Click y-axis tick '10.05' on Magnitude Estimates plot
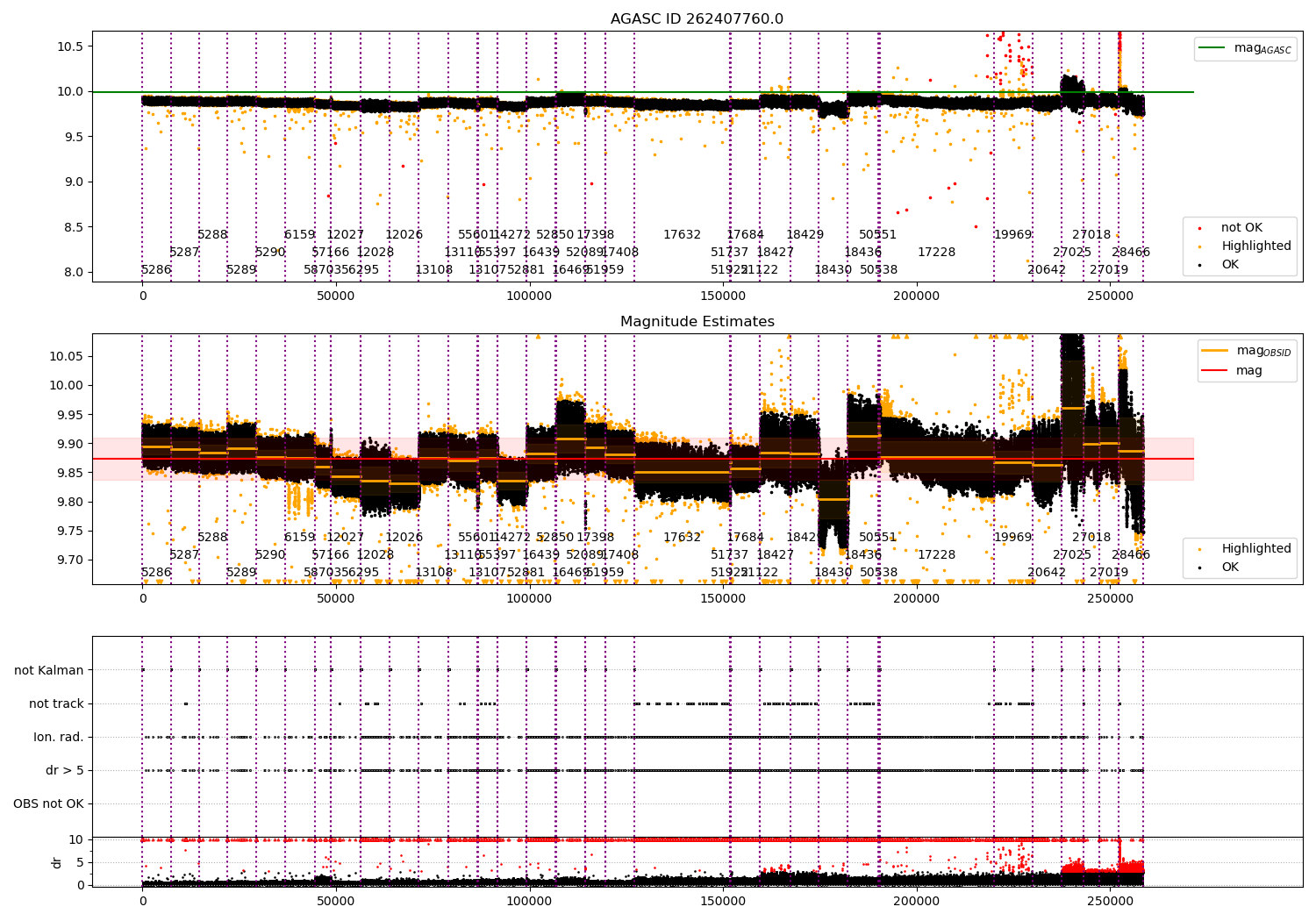The image size is (1316, 921). pos(68,356)
